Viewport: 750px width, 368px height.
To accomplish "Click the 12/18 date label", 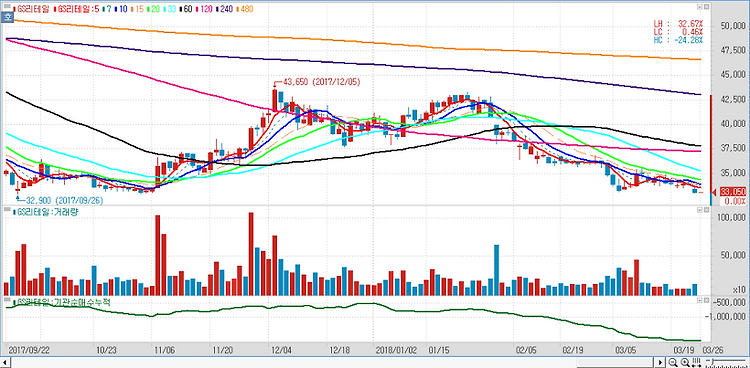I will tap(341, 350).
